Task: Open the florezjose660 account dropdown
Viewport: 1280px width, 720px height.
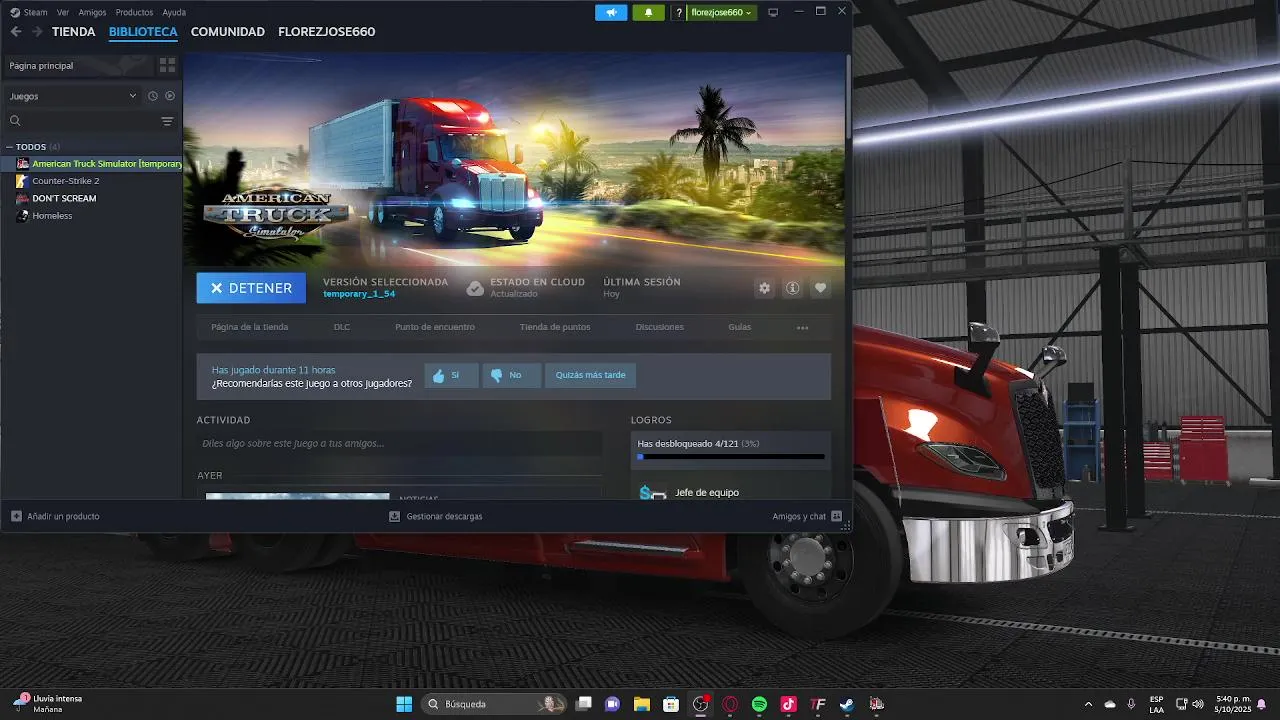Action: [721, 12]
